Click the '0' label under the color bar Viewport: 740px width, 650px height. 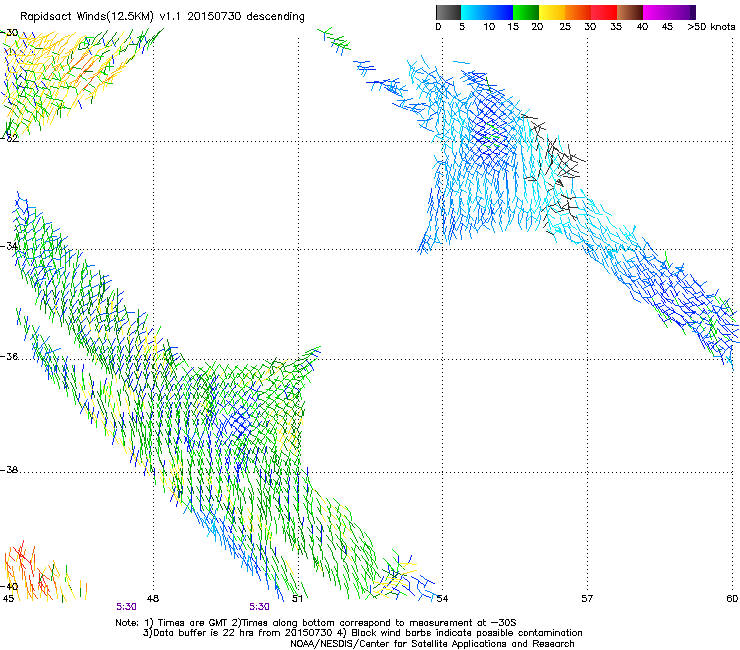(x=438, y=27)
